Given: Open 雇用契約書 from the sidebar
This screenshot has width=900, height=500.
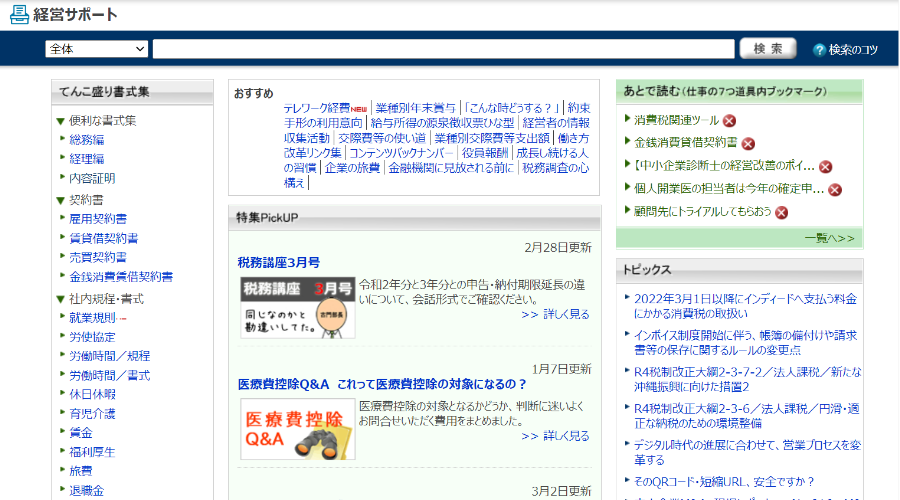Looking at the screenshot, I should (98, 219).
